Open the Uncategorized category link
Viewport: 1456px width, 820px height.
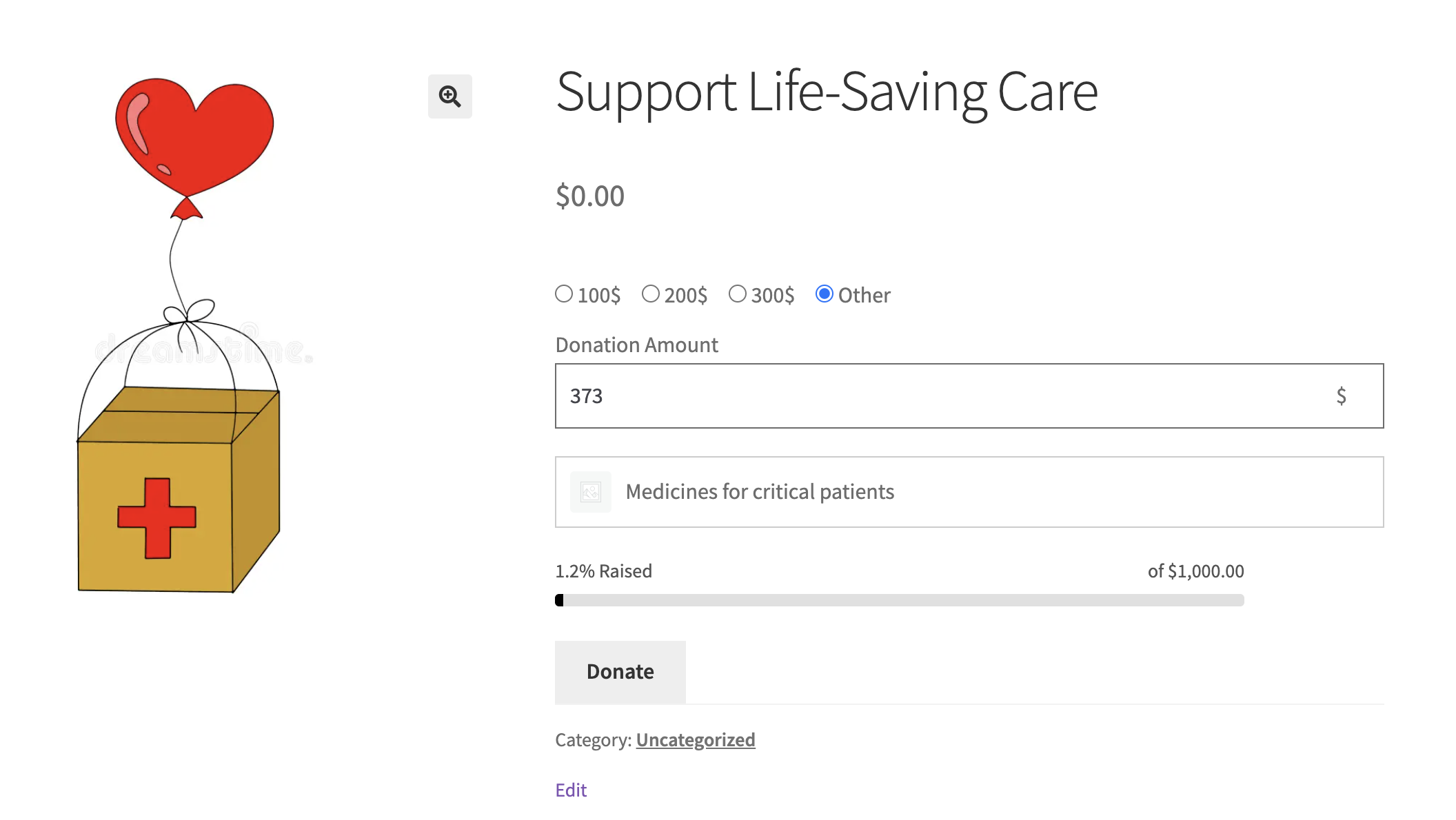coord(695,740)
